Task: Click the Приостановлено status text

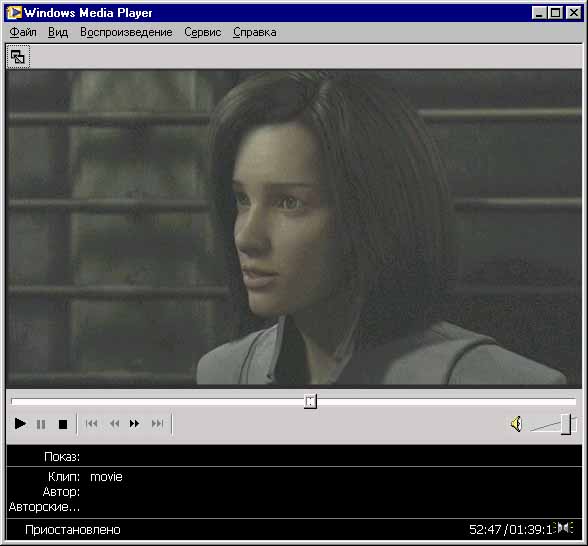Action: [73, 530]
